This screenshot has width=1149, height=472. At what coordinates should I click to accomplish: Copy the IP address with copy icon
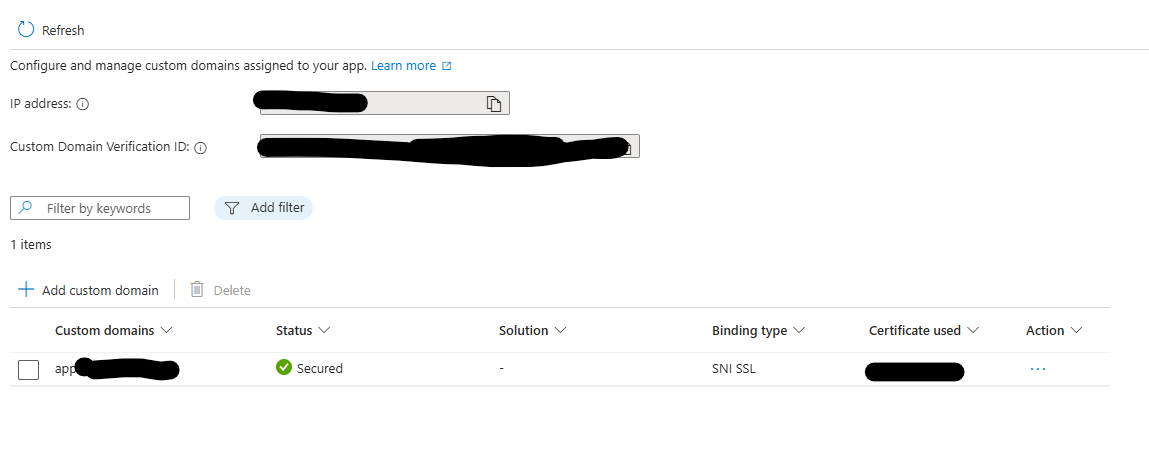(x=494, y=103)
